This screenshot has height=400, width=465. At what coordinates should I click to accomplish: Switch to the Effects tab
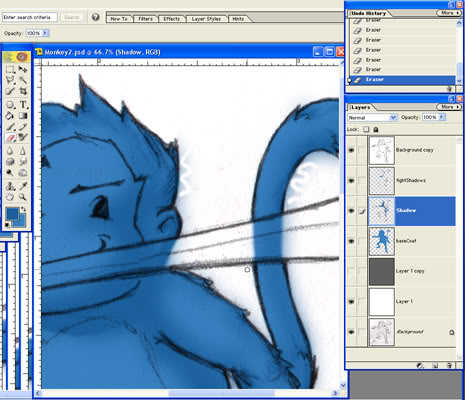pyautogui.click(x=171, y=19)
